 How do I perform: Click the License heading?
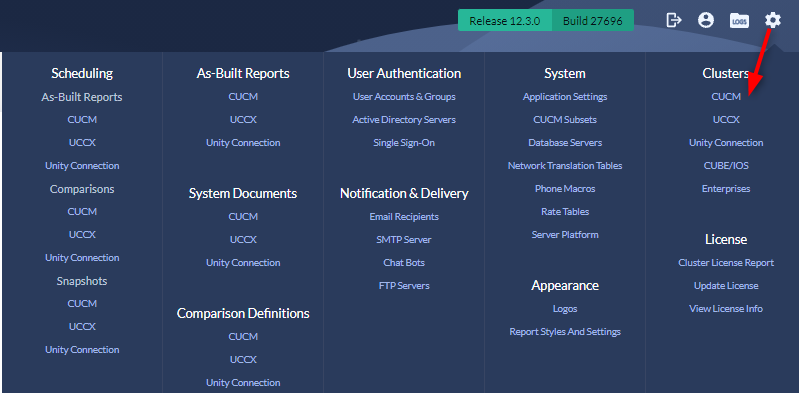pos(726,239)
